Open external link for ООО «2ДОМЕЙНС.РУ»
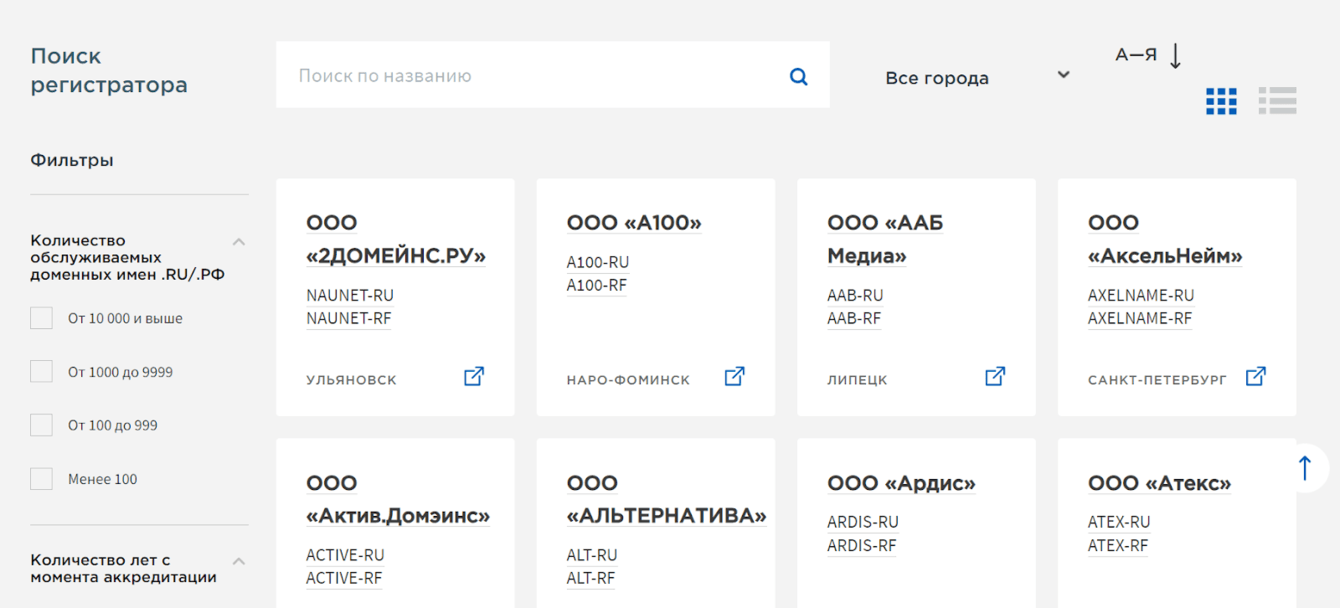The height and width of the screenshot is (608, 1340). click(x=474, y=377)
